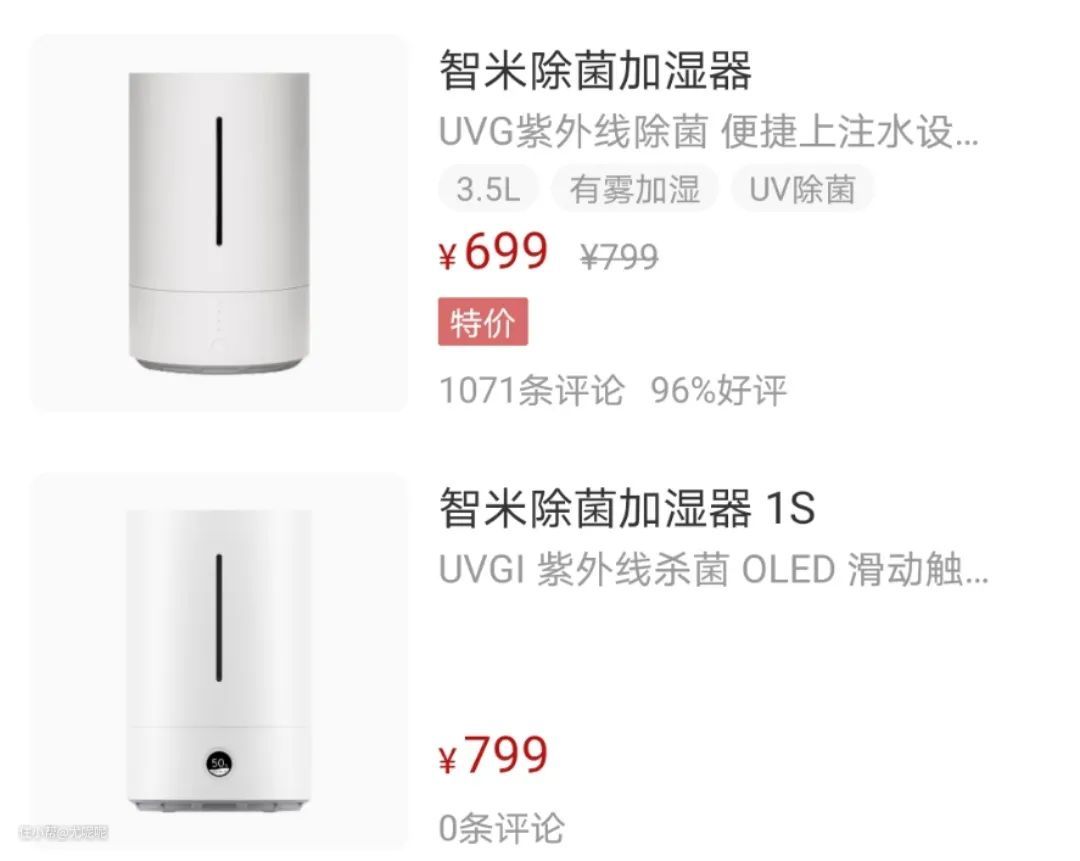The height and width of the screenshot is (861, 1080).
Task: Click the ¥799 price of 1S
Action: click(x=493, y=754)
